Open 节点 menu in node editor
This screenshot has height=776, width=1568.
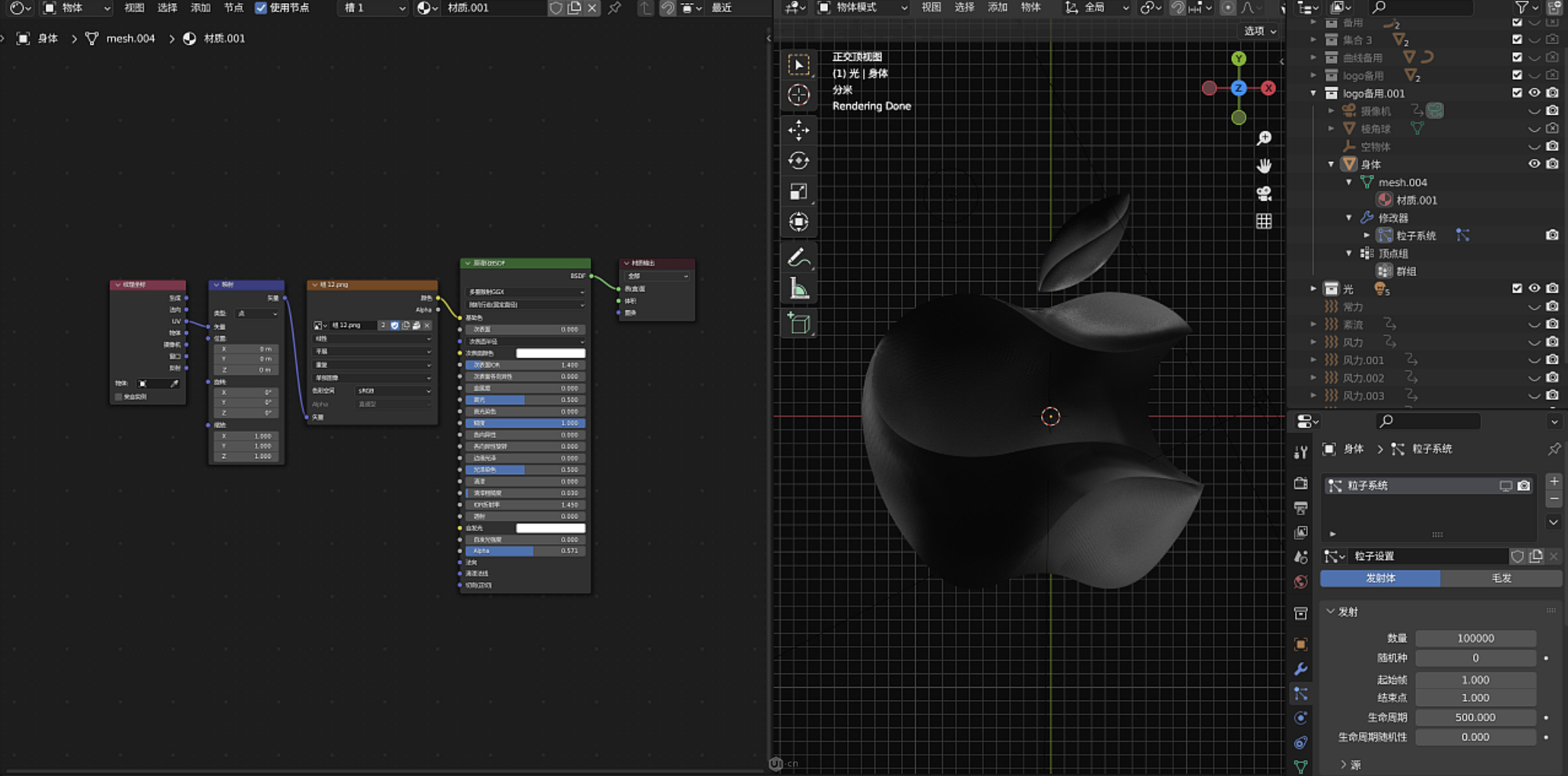(233, 8)
